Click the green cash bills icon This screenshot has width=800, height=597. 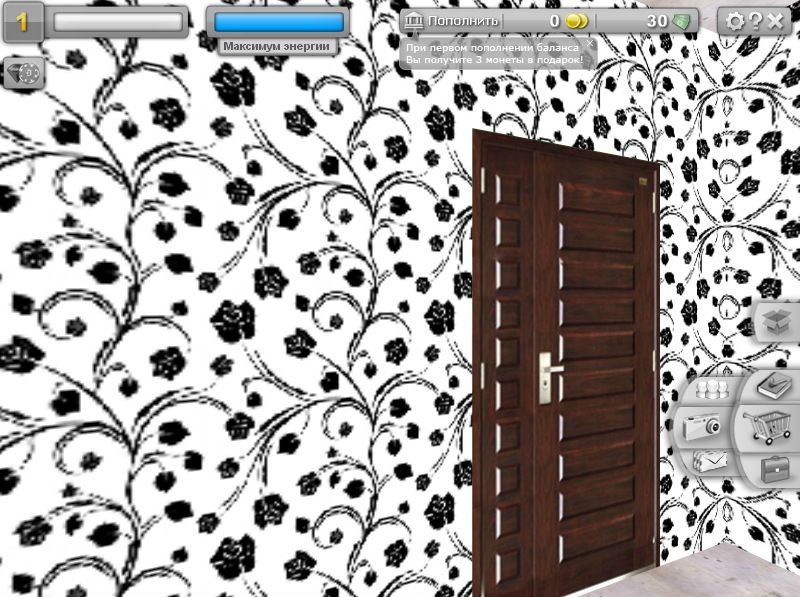[x=681, y=21]
